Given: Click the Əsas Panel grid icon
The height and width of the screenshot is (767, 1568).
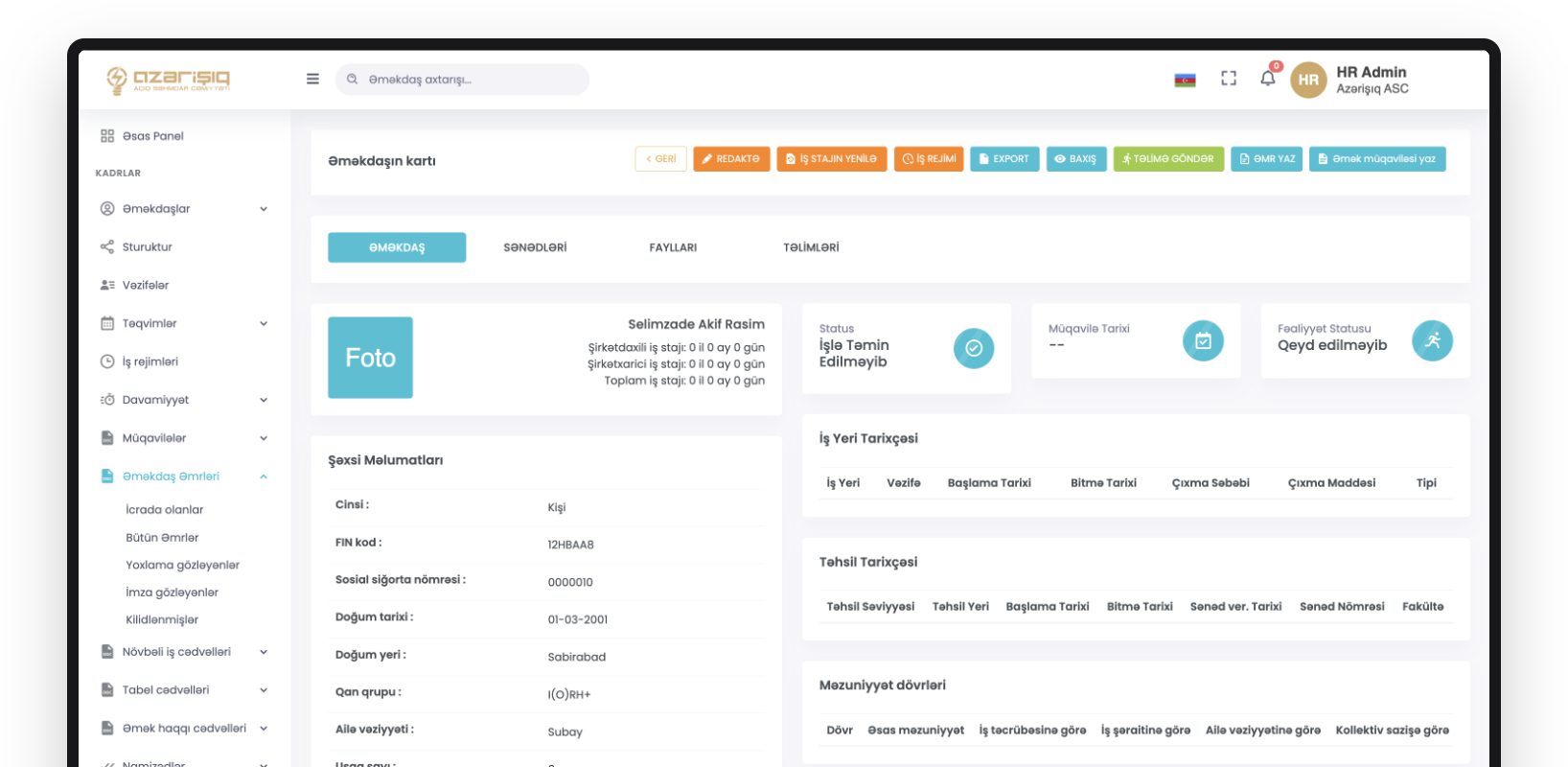Looking at the screenshot, I should (107, 136).
